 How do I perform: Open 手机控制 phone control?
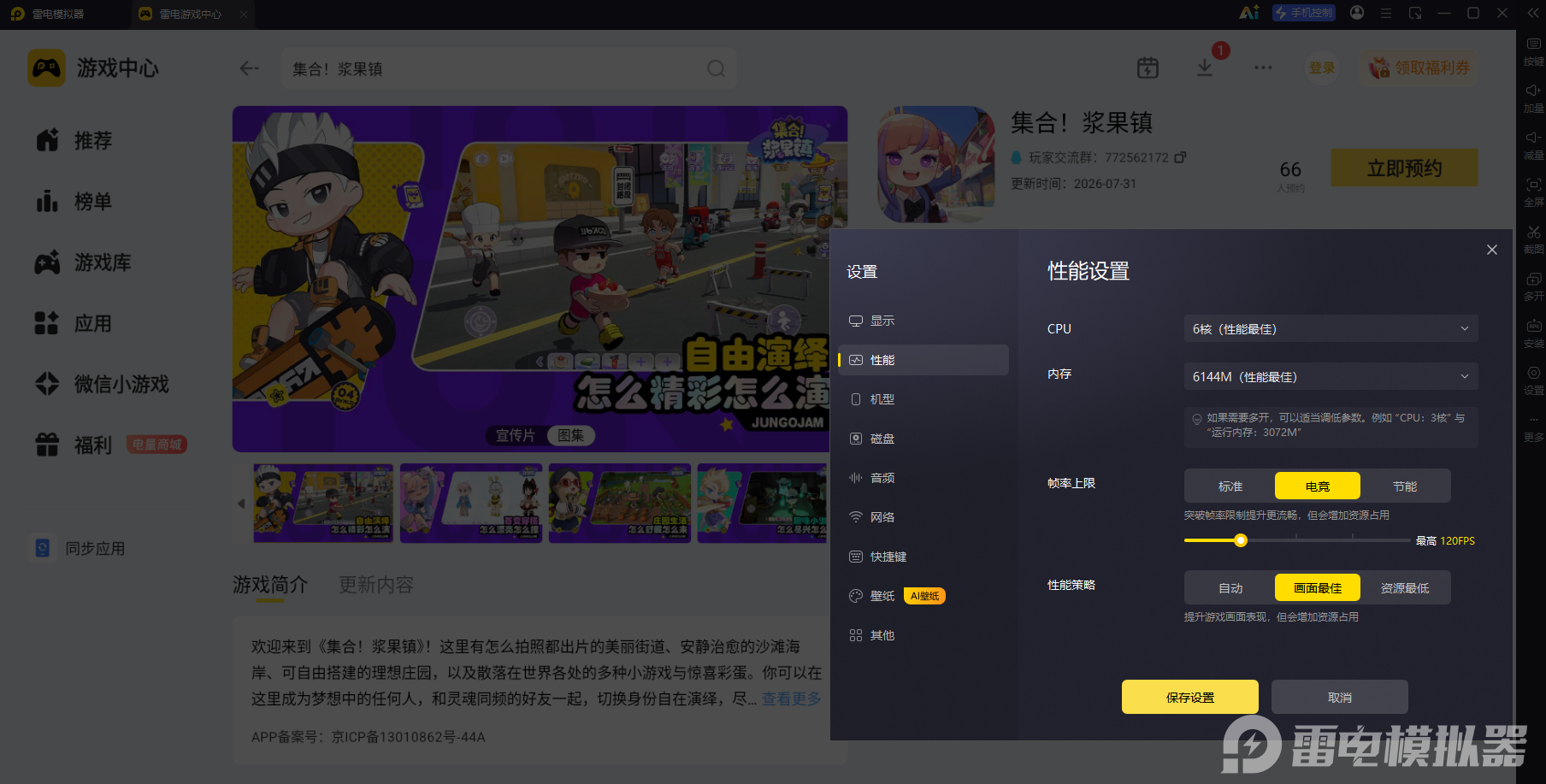1304,13
